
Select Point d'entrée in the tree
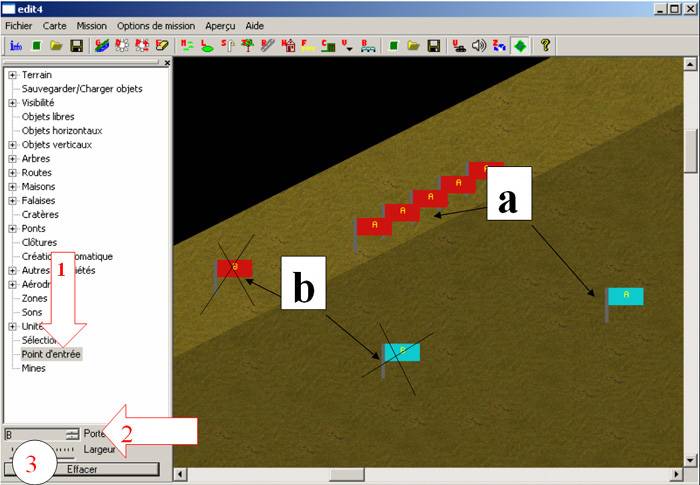pyautogui.click(x=51, y=354)
